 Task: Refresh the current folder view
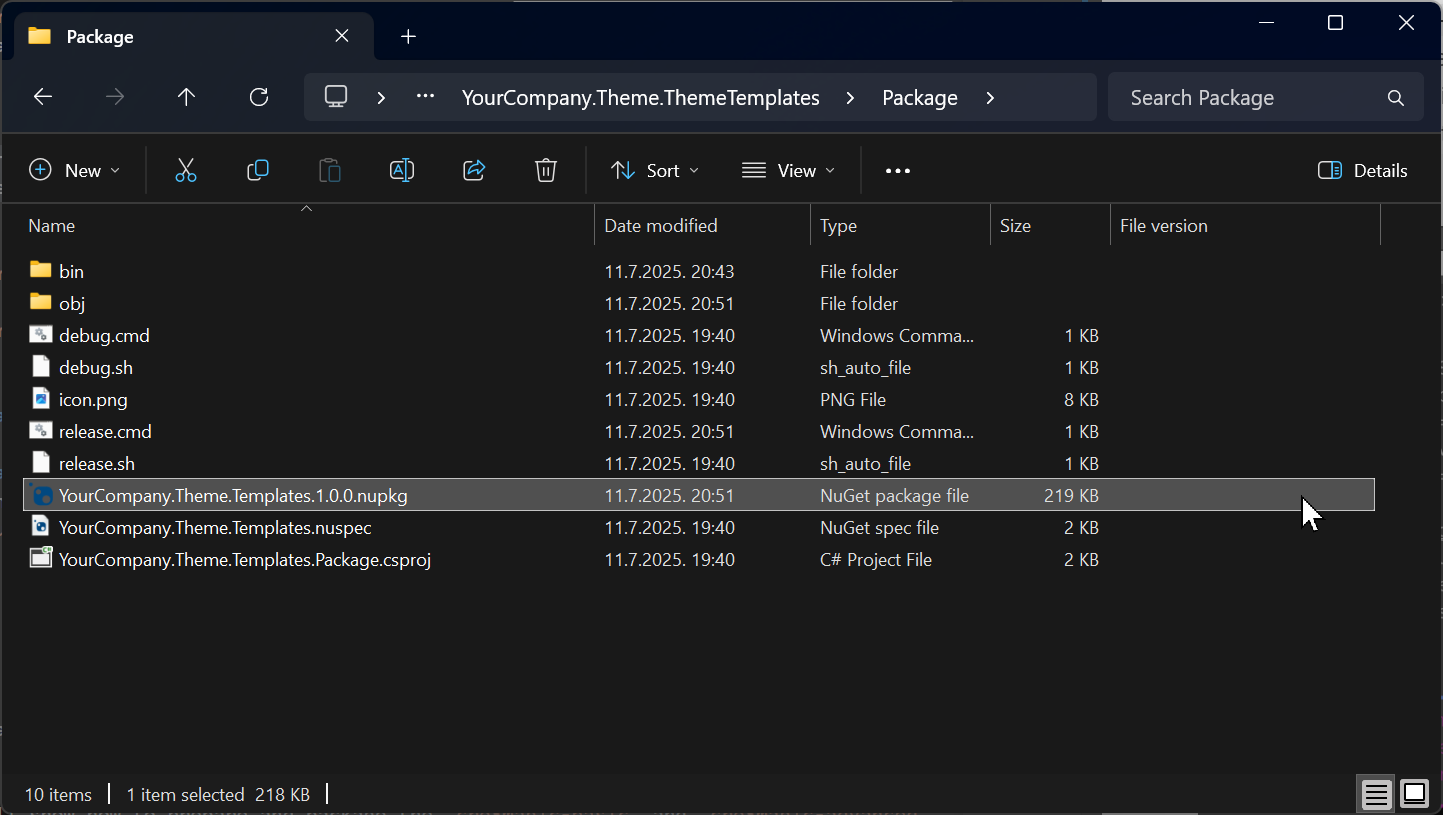tap(259, 97)
